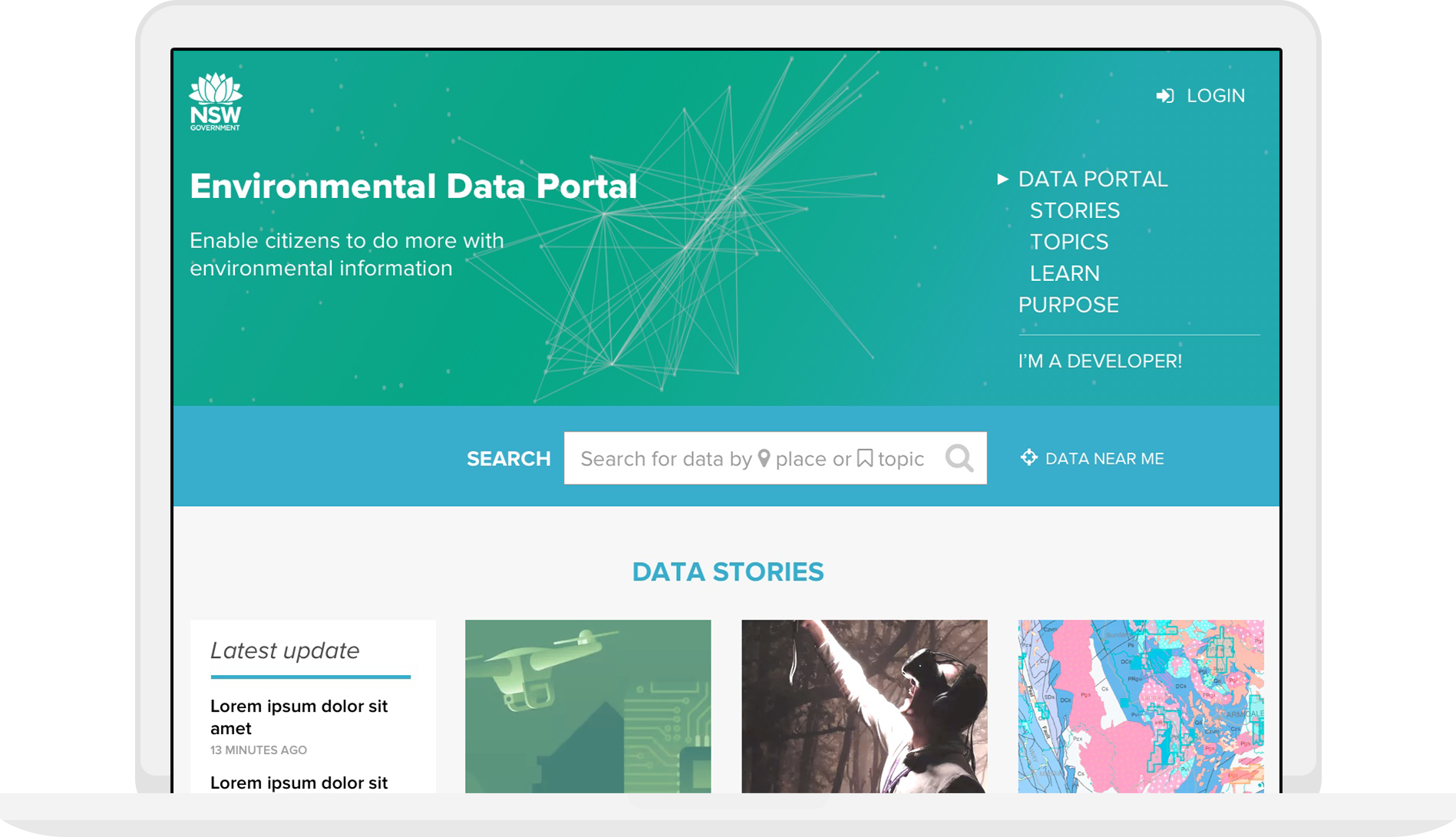This screenshot has height=837, width=1456.
Task: Expand the Data Portal menu arrow
Action: point(1002,179)
